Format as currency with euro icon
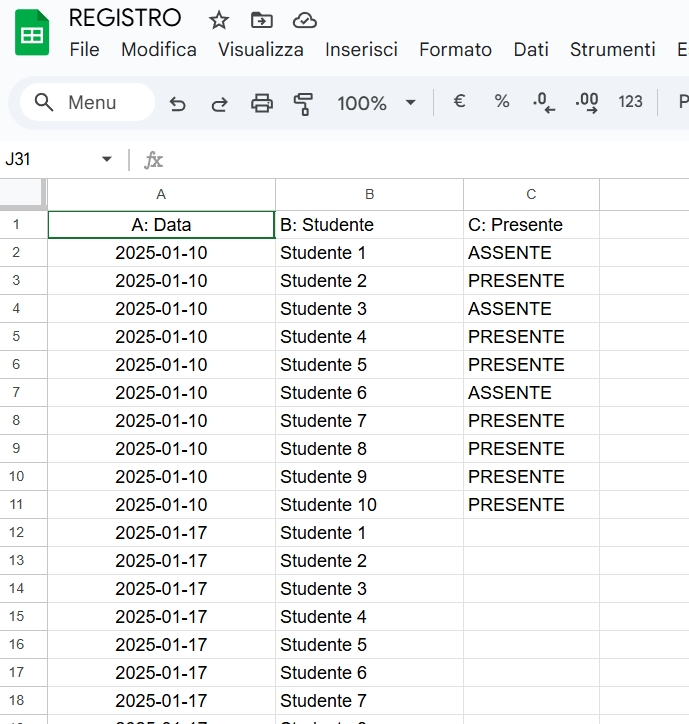The height and width of the screenshot is (724, 689). pos(459,102)
